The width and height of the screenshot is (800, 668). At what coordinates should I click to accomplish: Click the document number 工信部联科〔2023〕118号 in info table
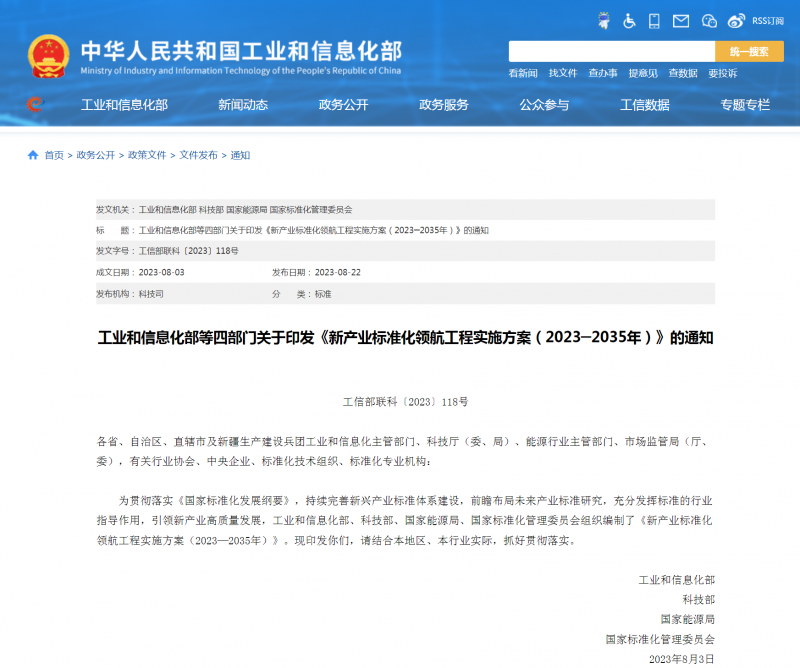point(189,251)
